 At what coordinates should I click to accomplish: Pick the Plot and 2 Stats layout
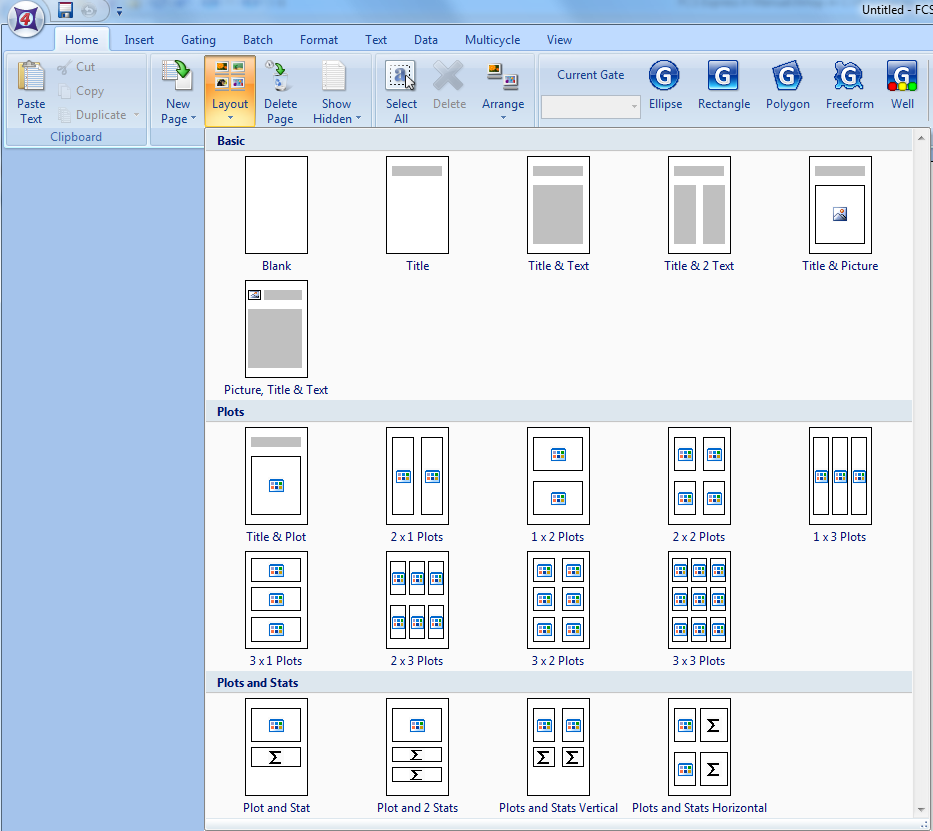(x=417, y=747)
